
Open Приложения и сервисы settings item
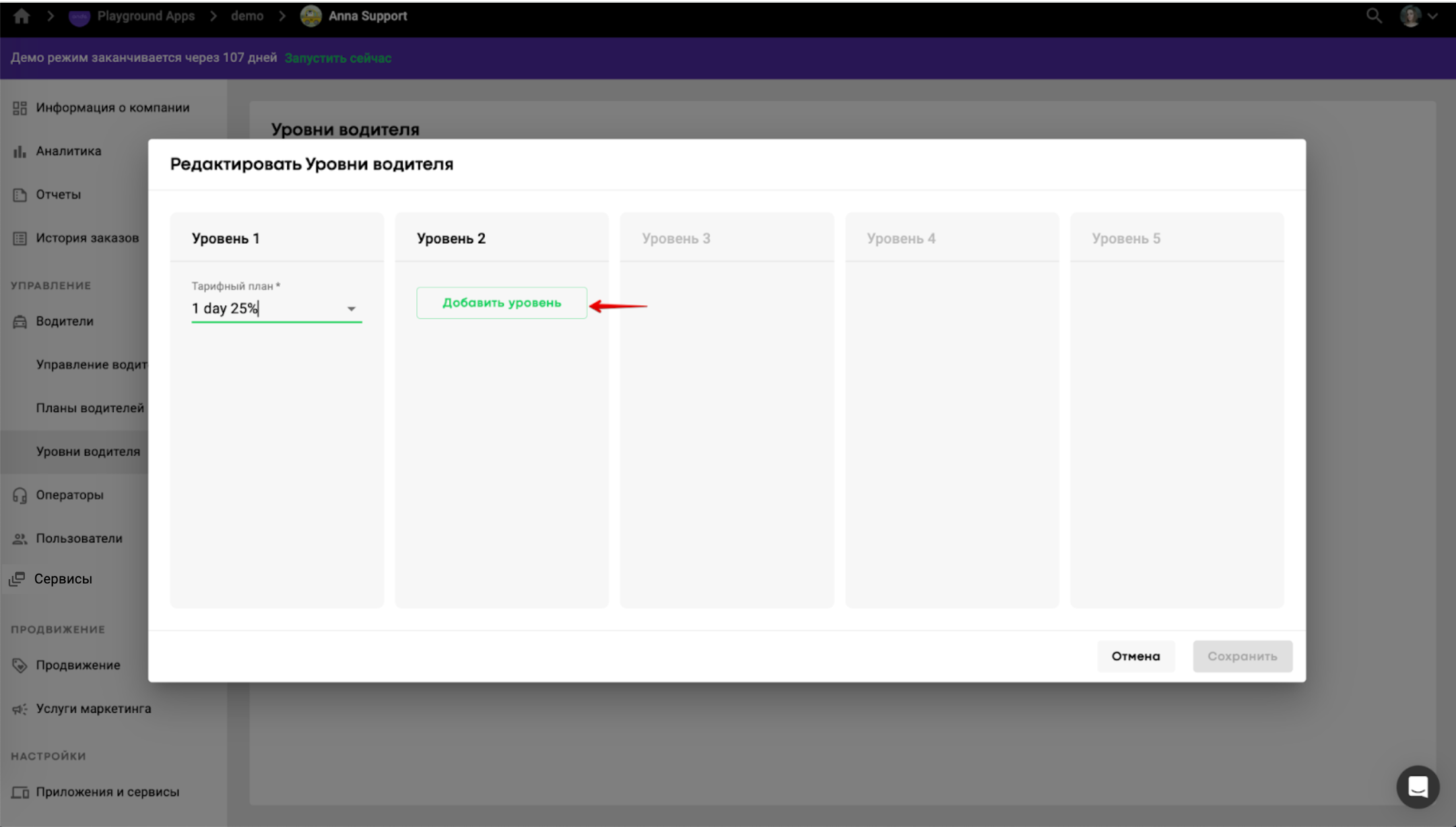107,792
